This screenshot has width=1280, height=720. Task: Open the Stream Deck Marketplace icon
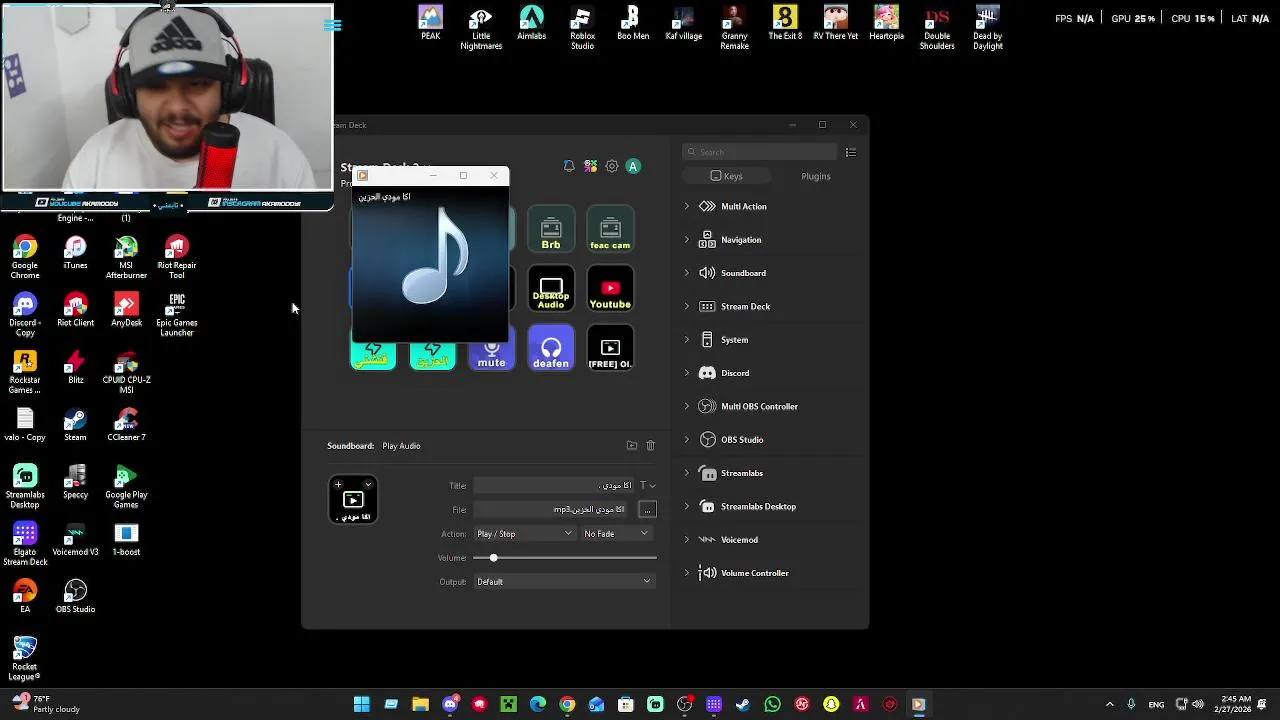click(x=591, y=166)
